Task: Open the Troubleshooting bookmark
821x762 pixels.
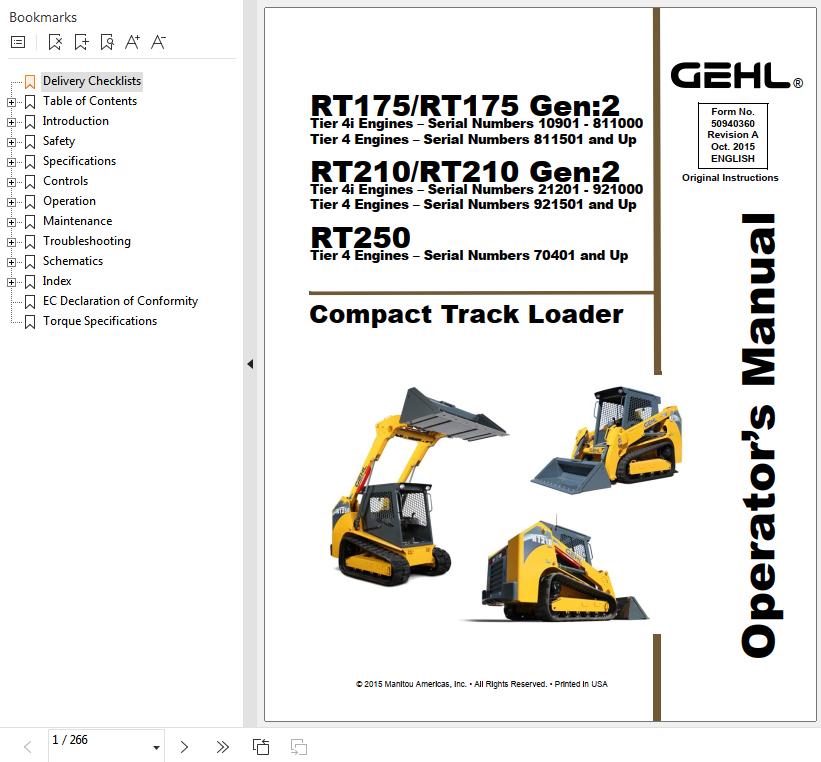Action: [86, 241]
